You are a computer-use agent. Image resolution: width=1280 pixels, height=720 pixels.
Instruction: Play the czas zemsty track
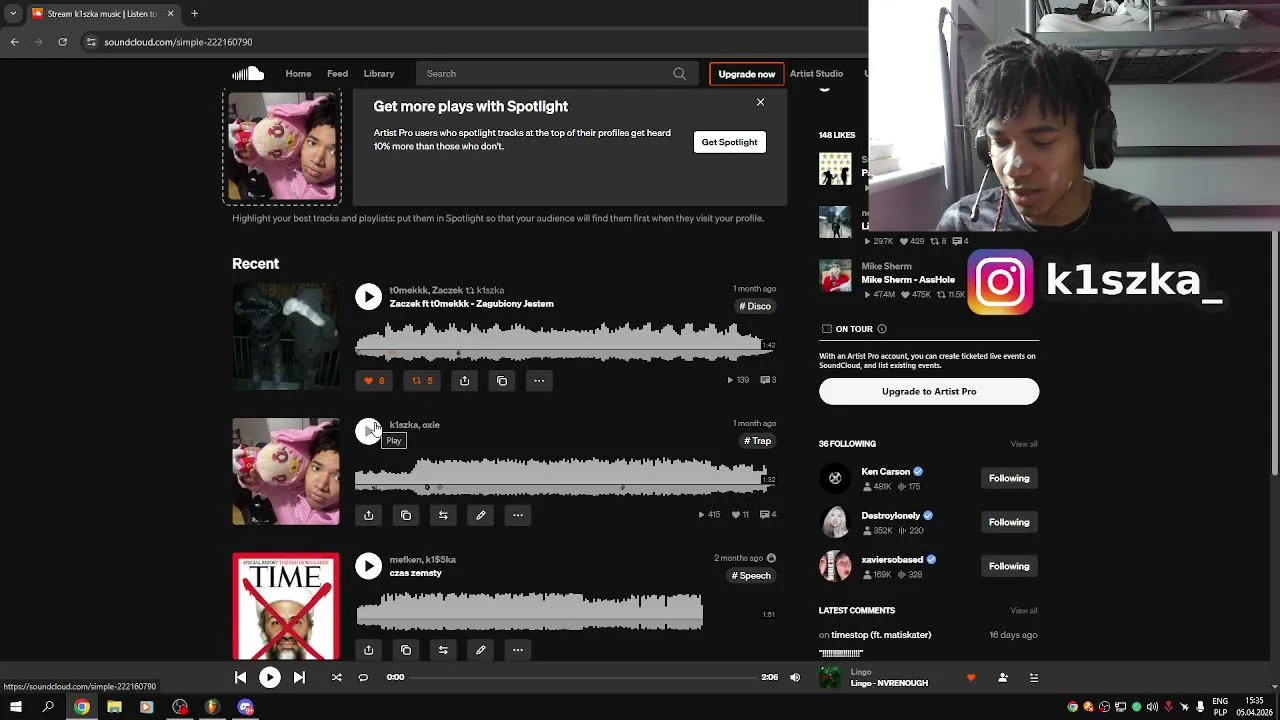(x=368, y=566)
